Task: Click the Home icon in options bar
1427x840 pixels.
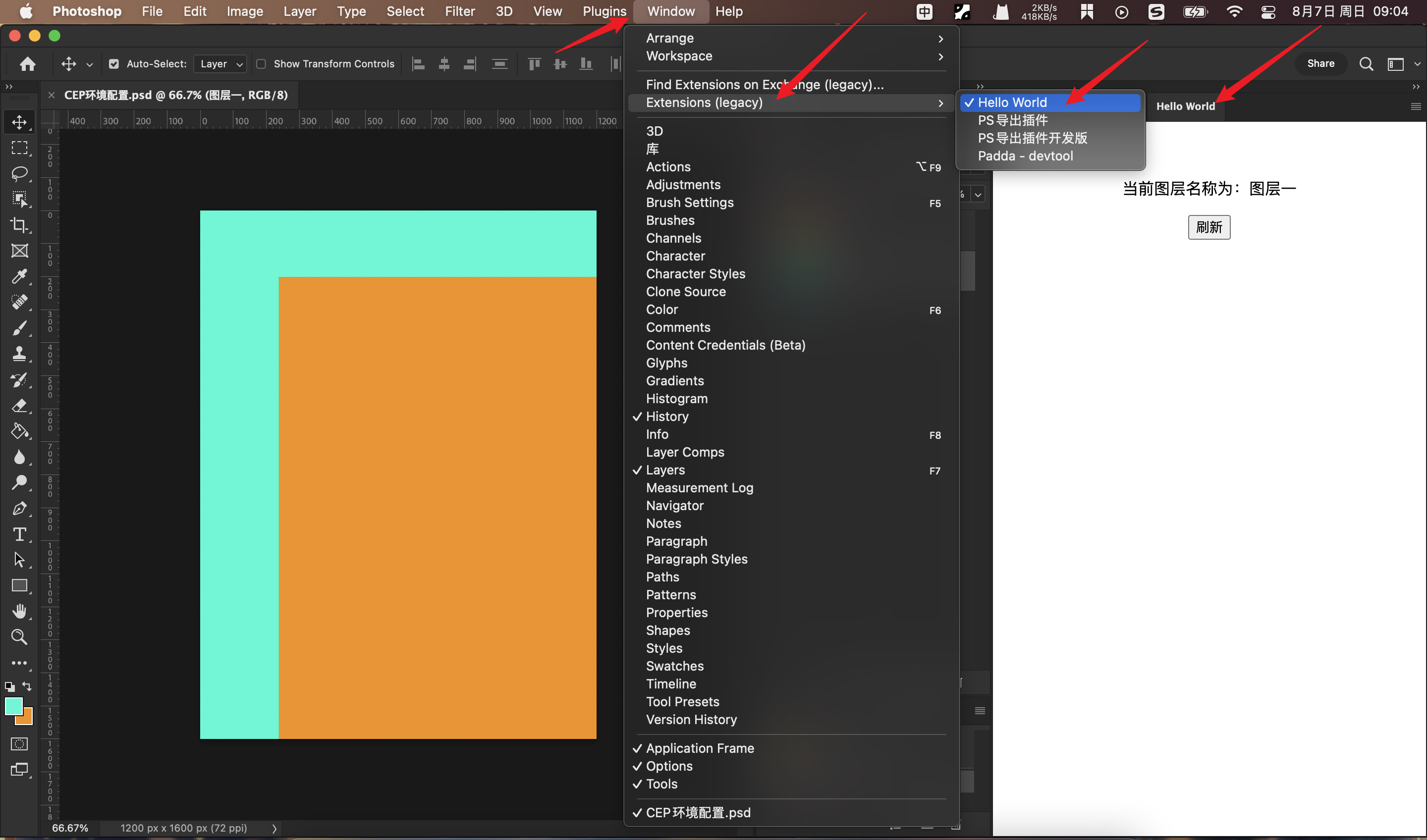Action: 27,64
